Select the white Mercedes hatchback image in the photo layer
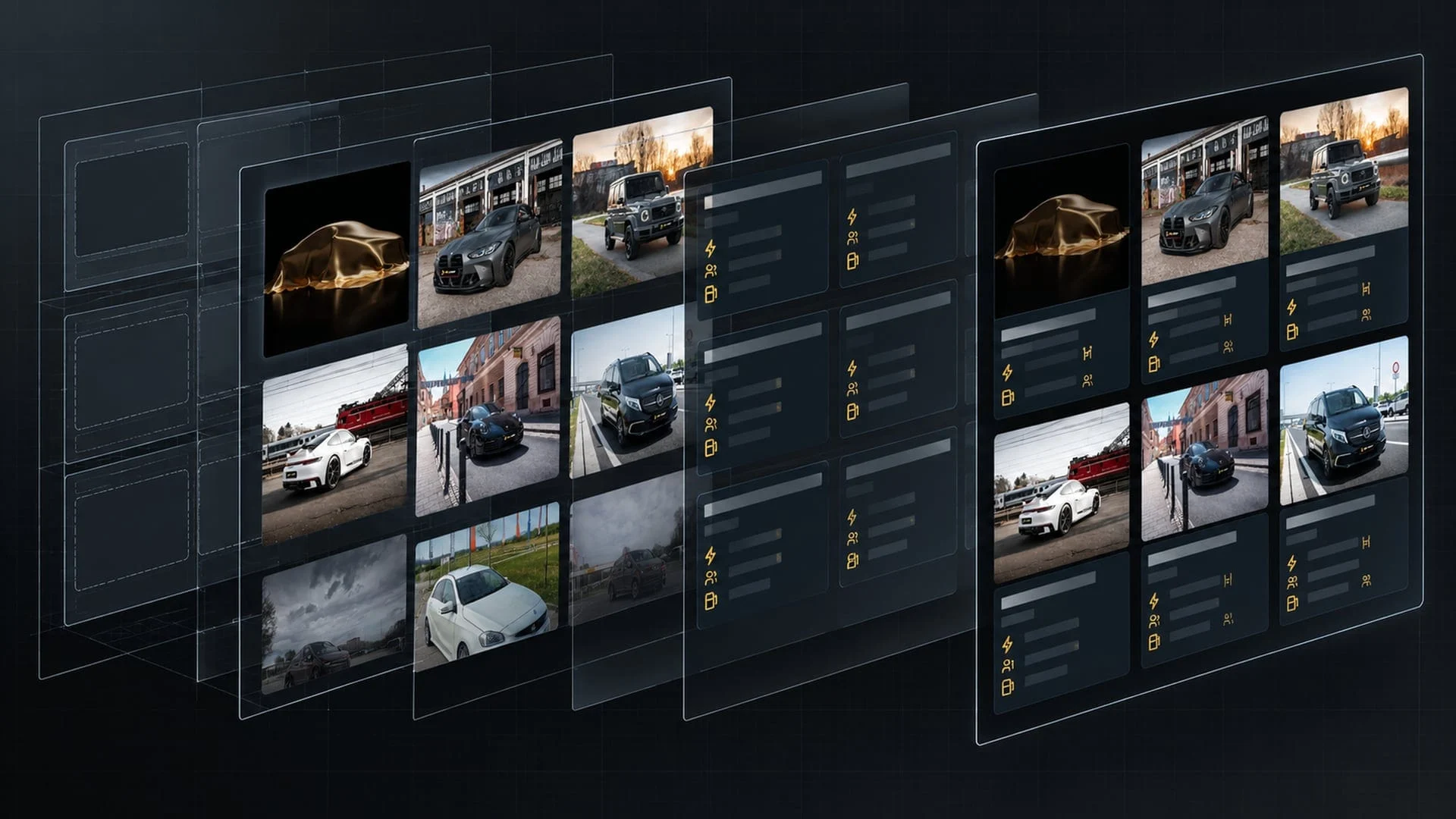 (487, 586)
